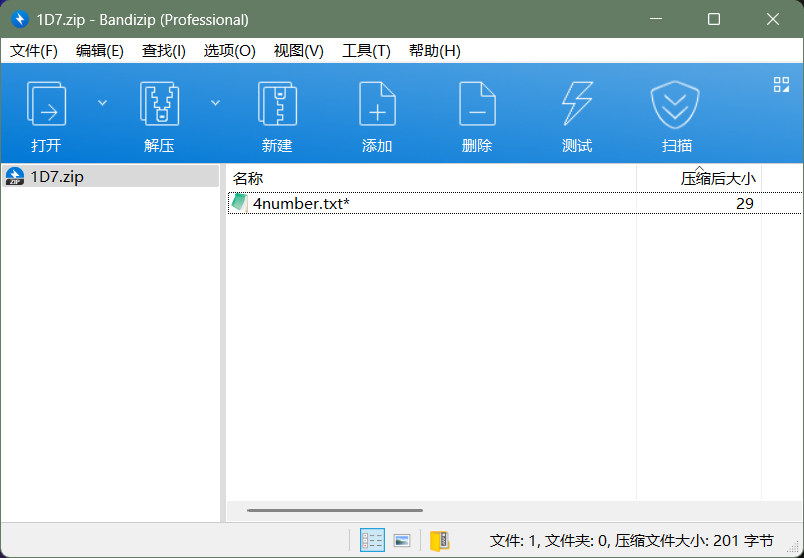Minimize the Bandizip window
This screenshot has height=558, width=804.
click(656, 19)
